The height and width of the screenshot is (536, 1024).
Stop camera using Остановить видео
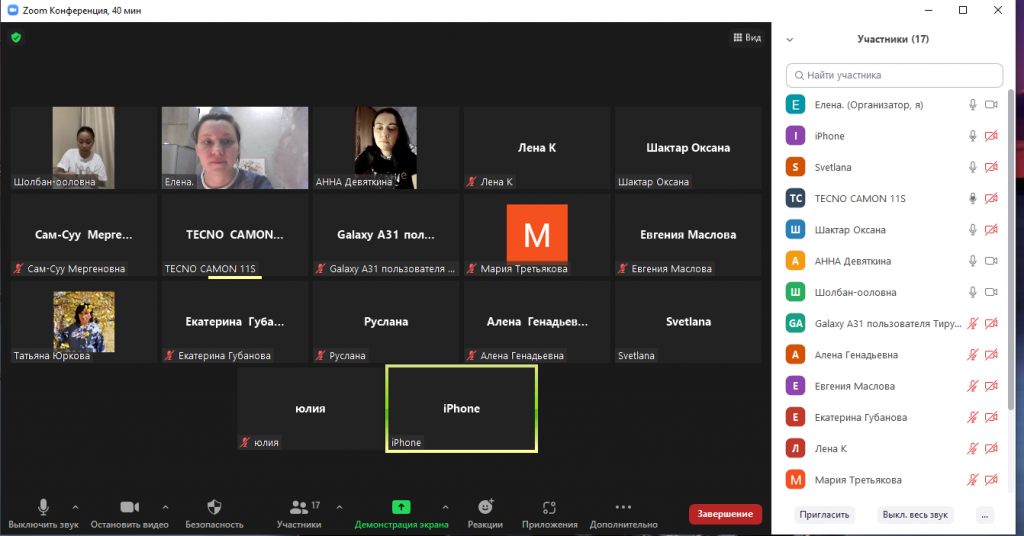click(x=128, y=508)
